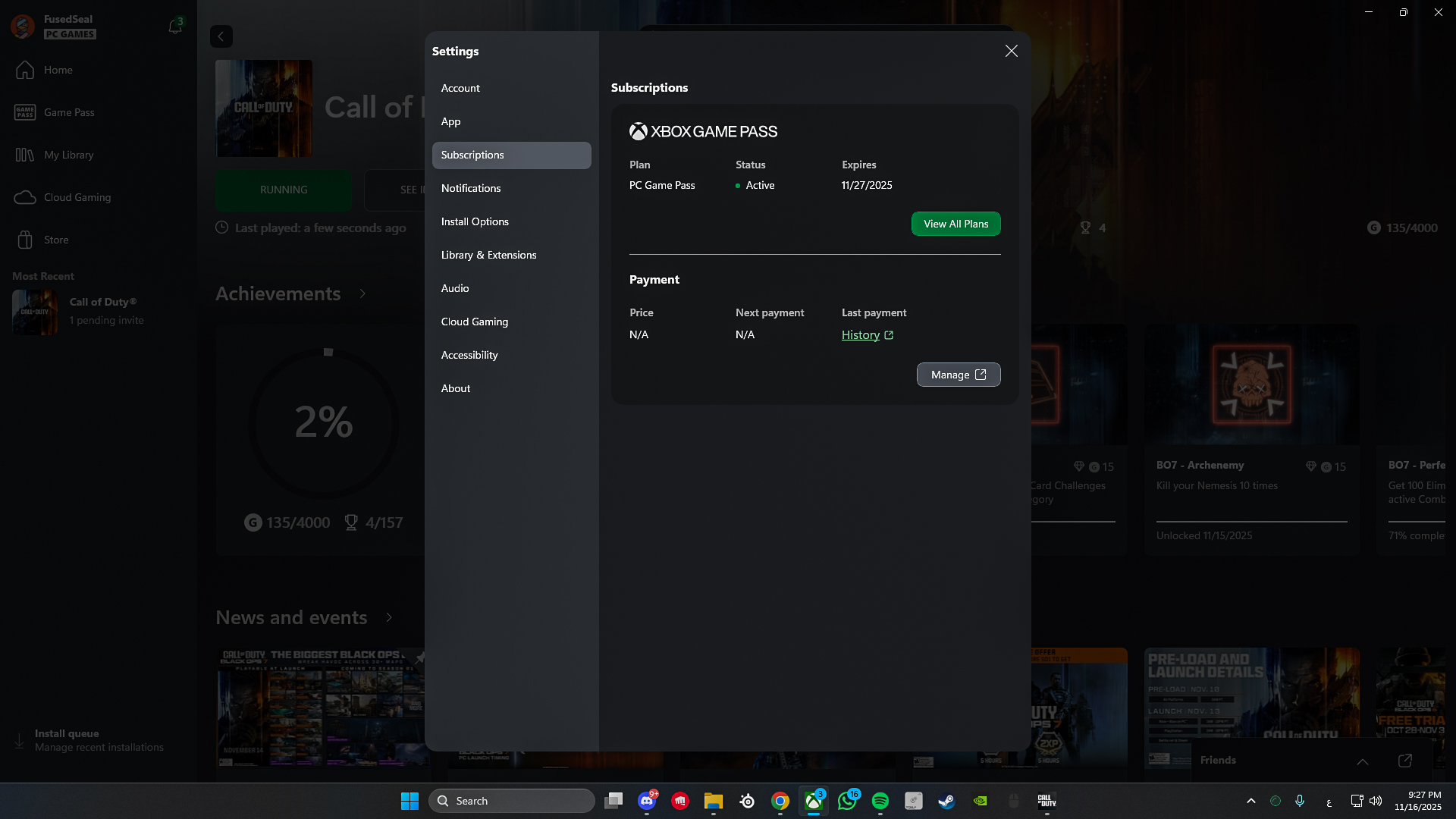Open BO7 - Archenemy achievement card
The width and height of the screenshot is (1456, 819).
pos(1251,440)
